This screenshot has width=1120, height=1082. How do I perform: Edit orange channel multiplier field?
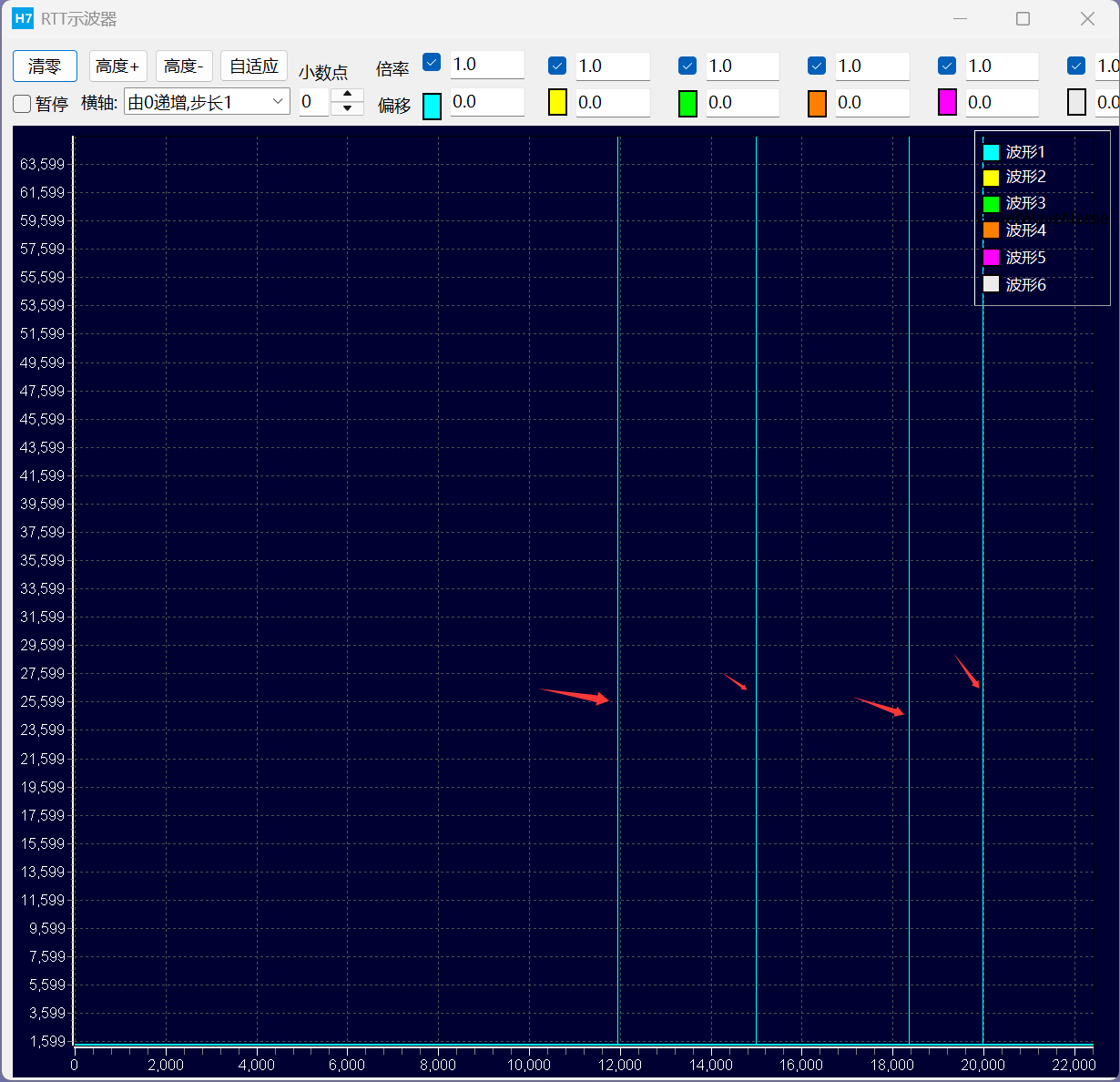pos(872,66)
